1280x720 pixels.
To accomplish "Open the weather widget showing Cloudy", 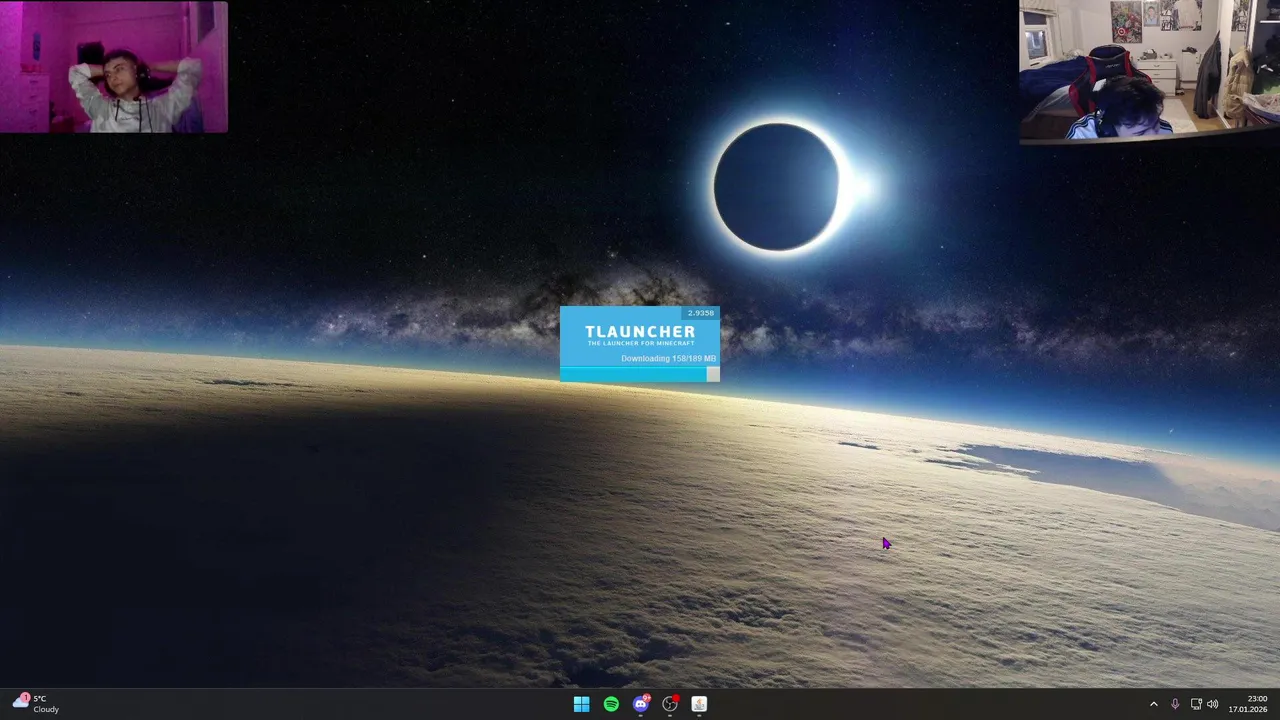I will point(36,704).
